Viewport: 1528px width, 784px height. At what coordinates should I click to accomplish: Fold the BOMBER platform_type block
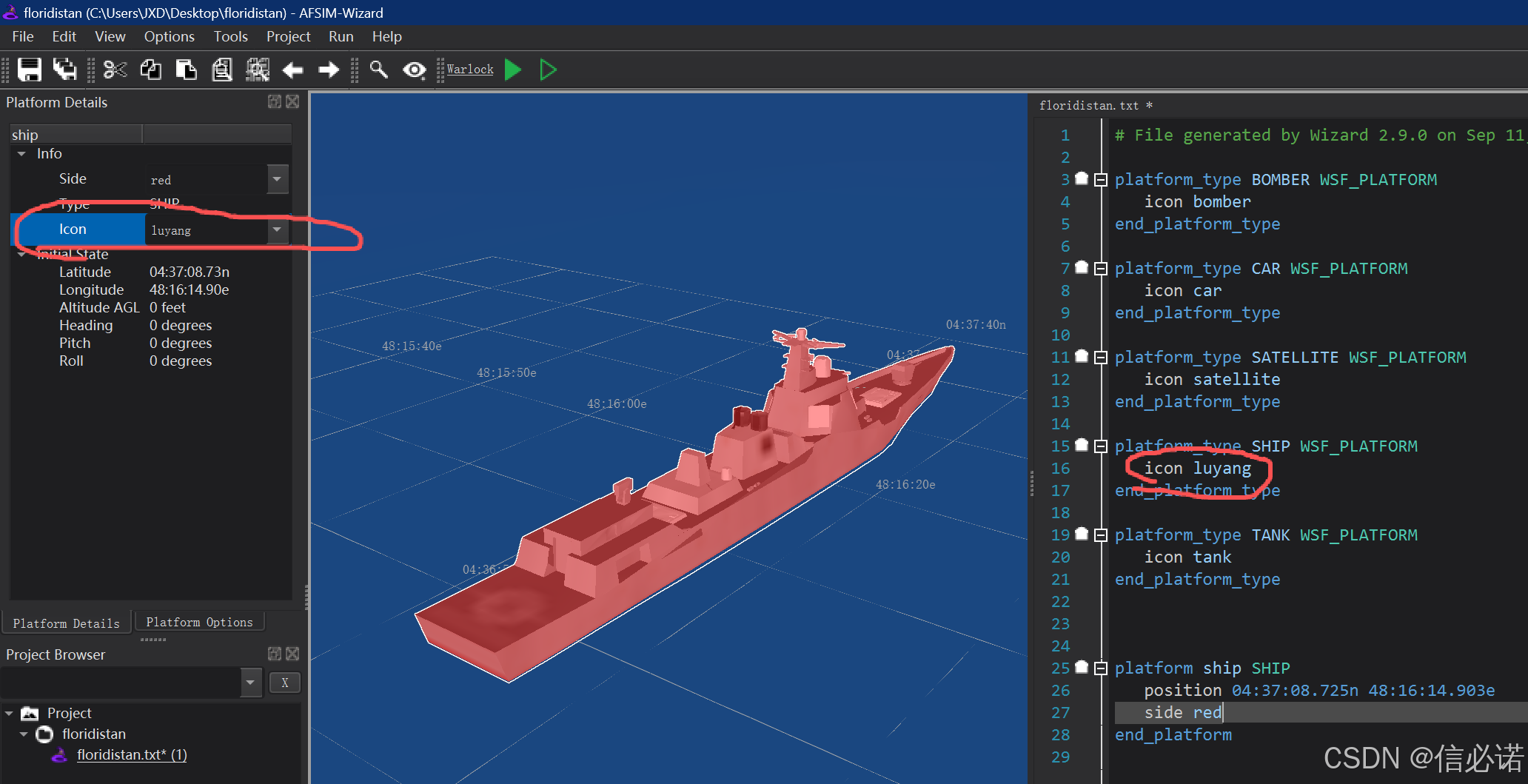click(1101, 179)
